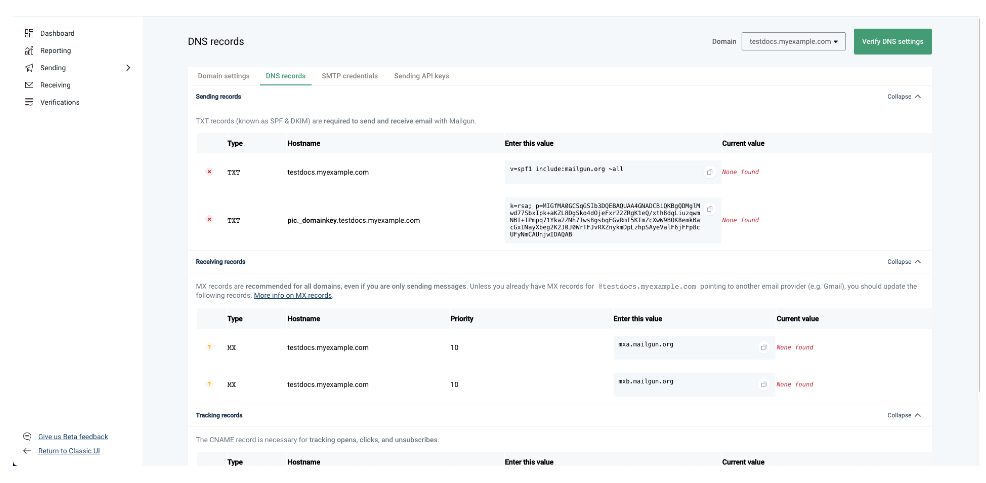Click the Reporting chart icon
Viewport: 986px width, 483px height.
click(x=29, y=50)
